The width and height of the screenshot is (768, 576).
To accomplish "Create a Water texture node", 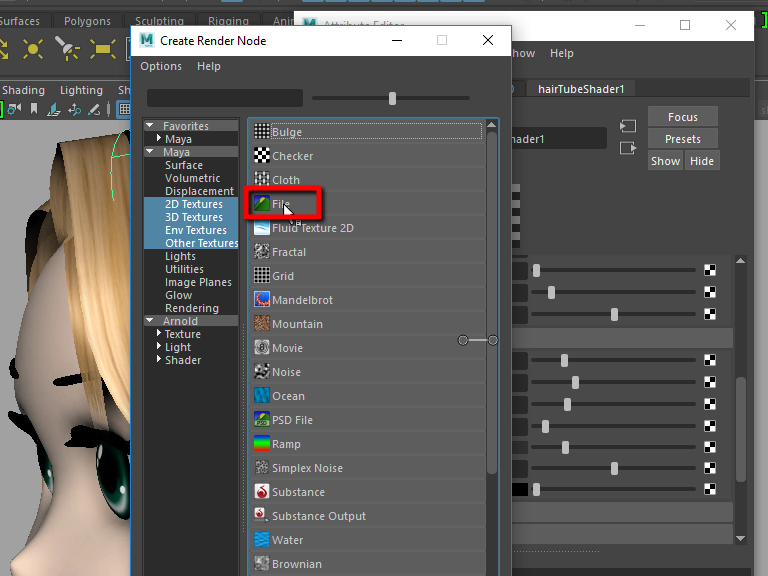I will tap(367, 540).
